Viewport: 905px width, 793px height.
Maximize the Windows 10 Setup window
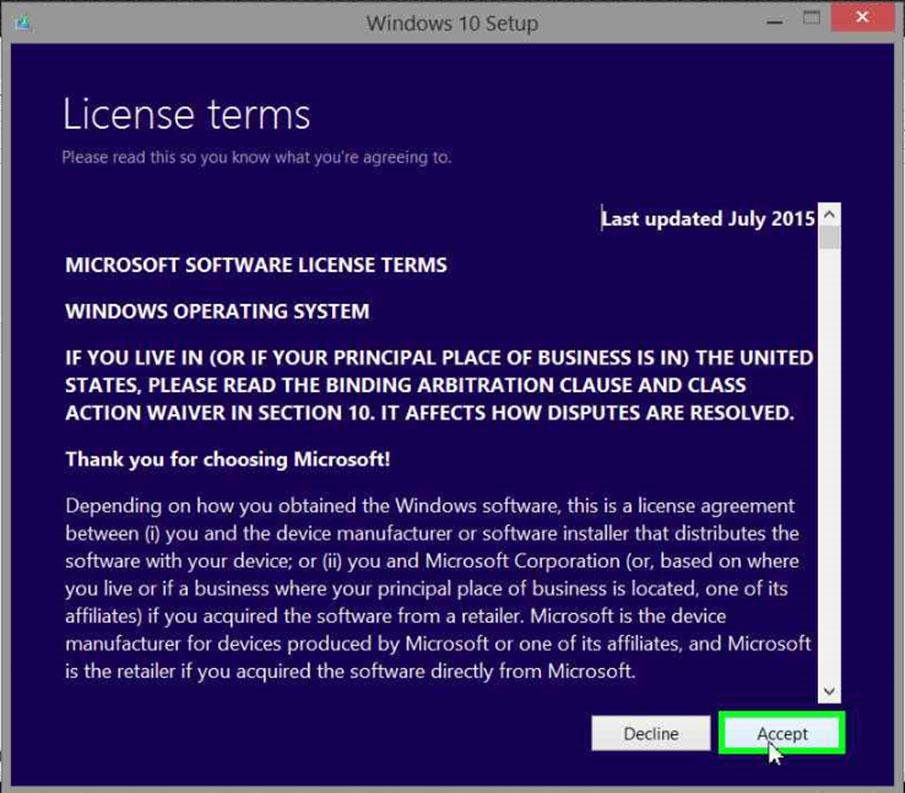click(x=811, y=19)
